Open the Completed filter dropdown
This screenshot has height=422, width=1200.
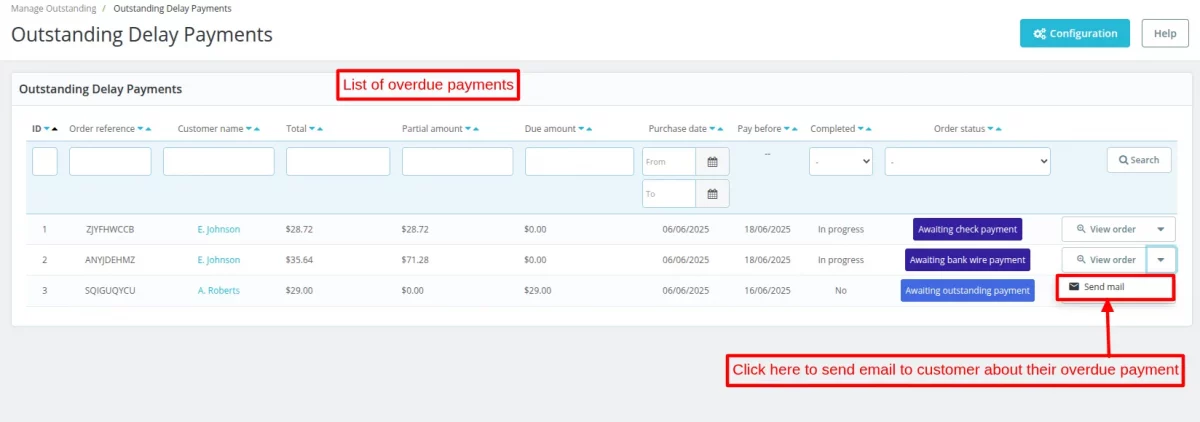(840, 161)
